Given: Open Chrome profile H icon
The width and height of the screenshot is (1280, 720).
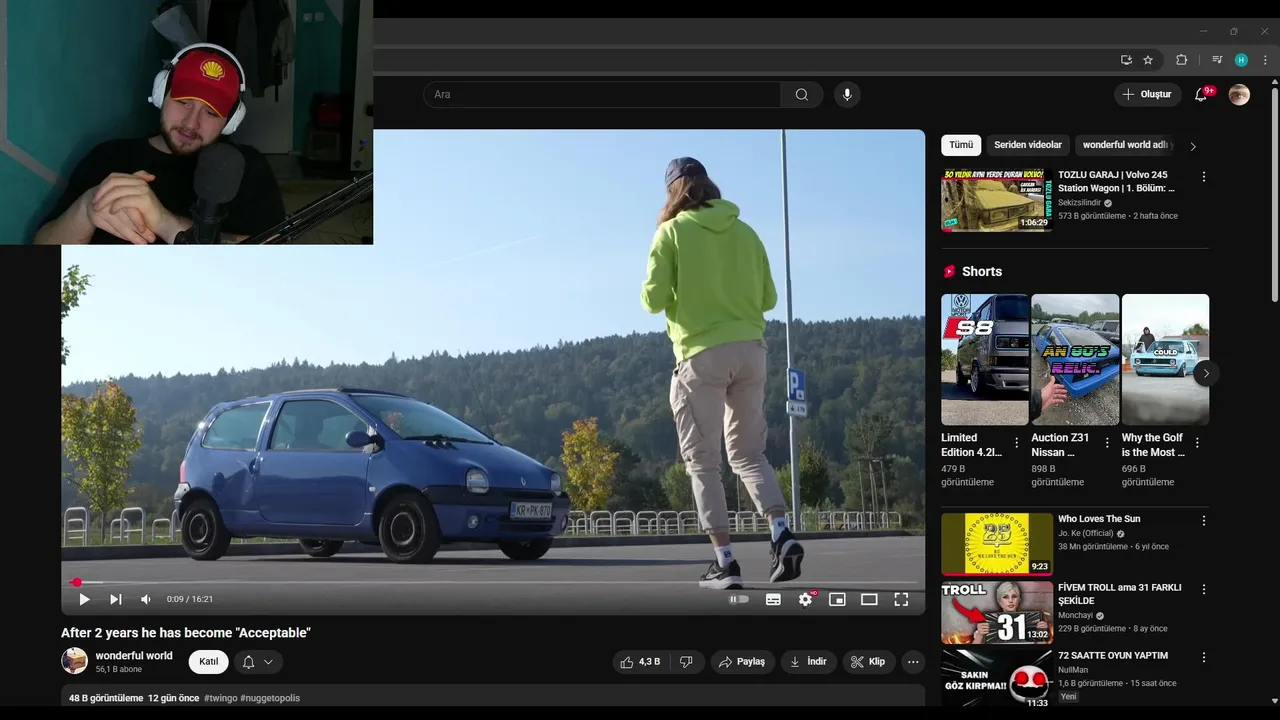Looking at the screenshot, I should pos(1241,60).
